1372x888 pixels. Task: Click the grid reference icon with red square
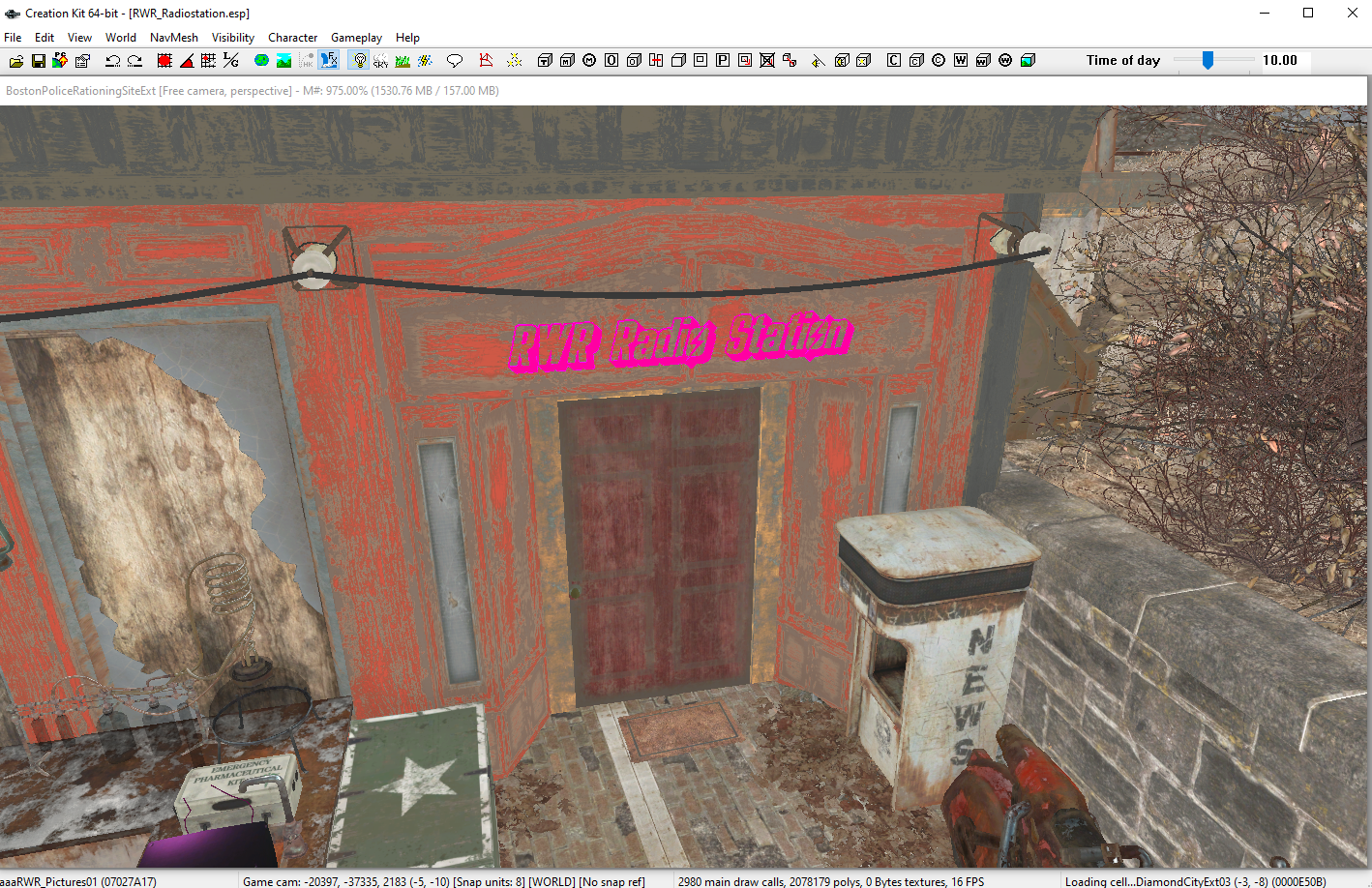pos(208,61)
